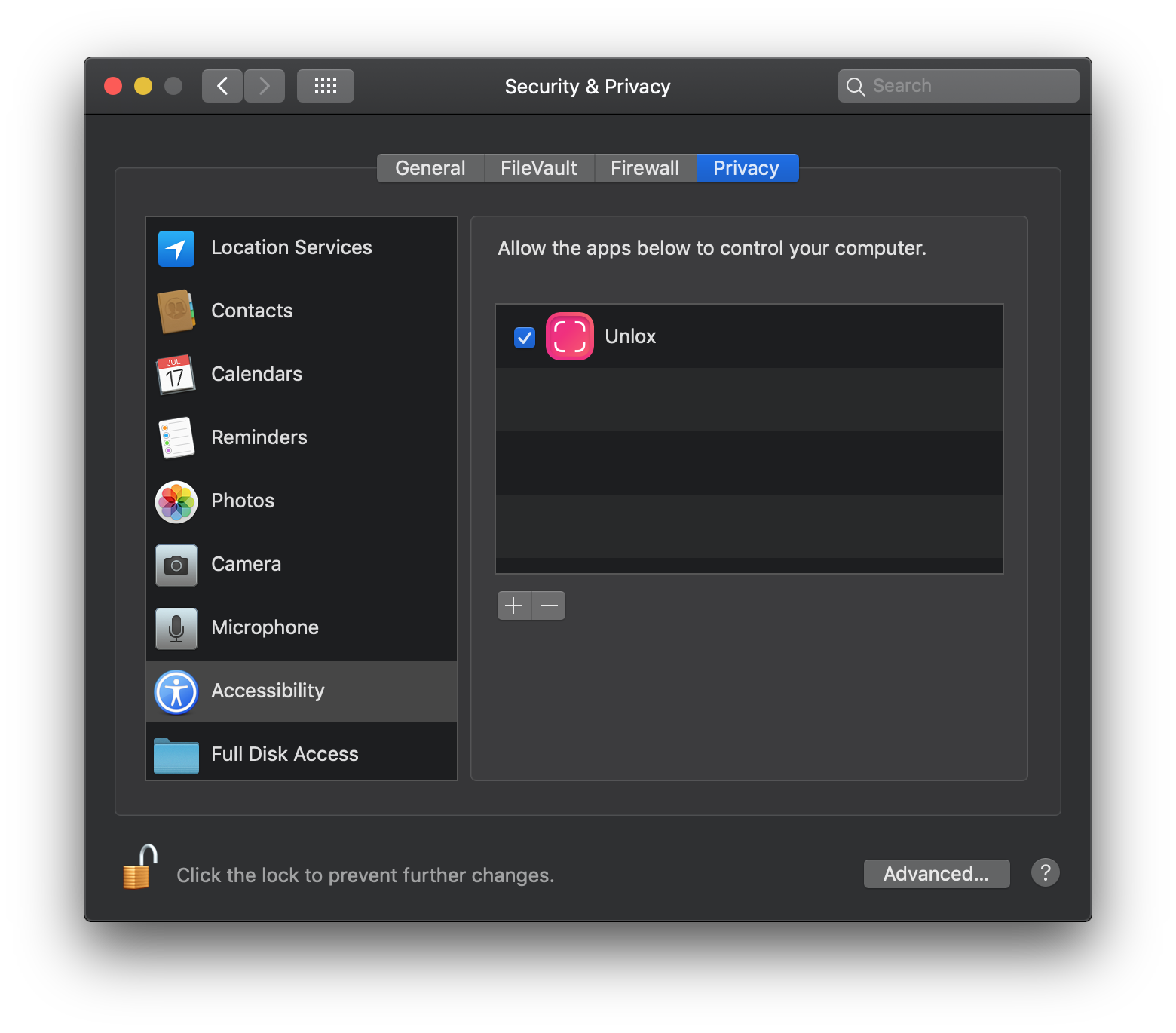This screenshot has width=1176, height=1033.
Task: Click the Unlox app icon
Action: (570, 336)
